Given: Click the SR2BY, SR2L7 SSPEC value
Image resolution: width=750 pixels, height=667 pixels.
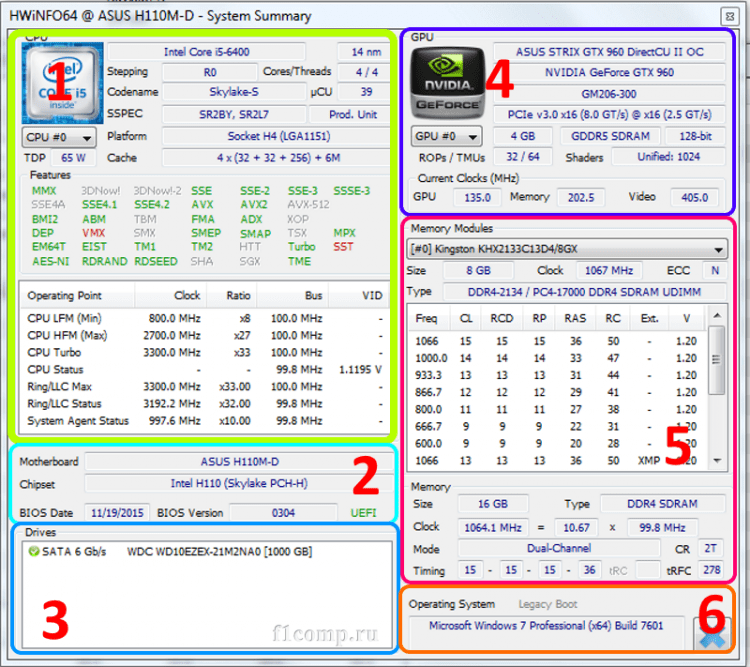Looking at the screenshot, I should click(x=234, y=115).
